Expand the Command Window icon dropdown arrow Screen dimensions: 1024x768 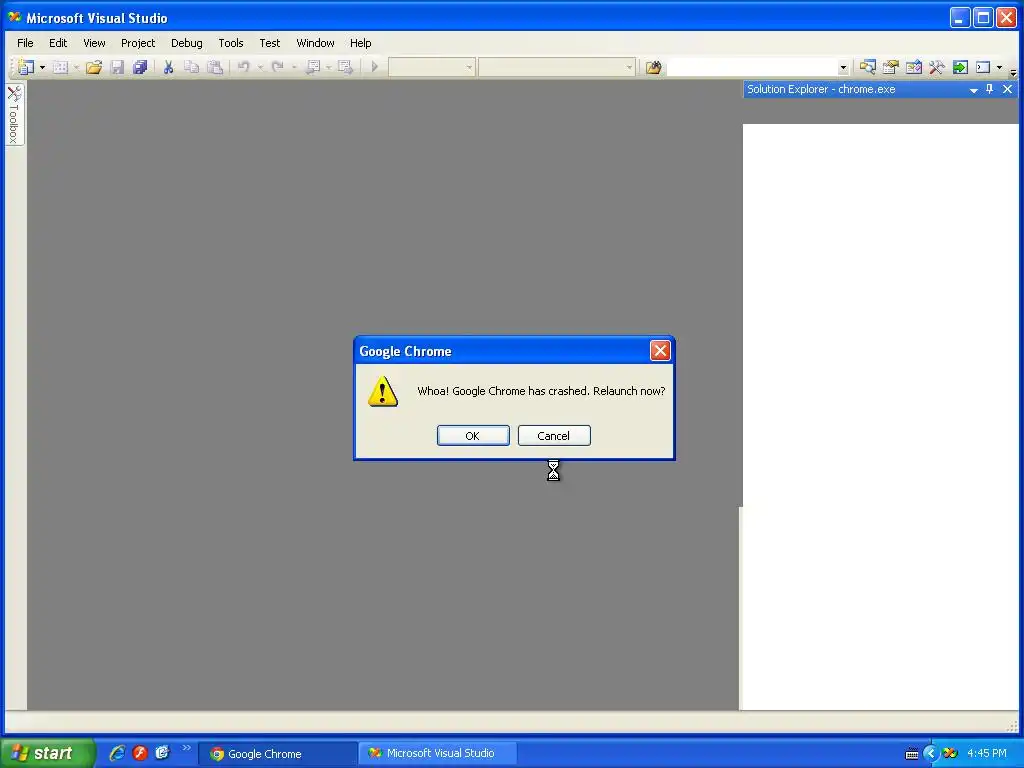(999, 67)
